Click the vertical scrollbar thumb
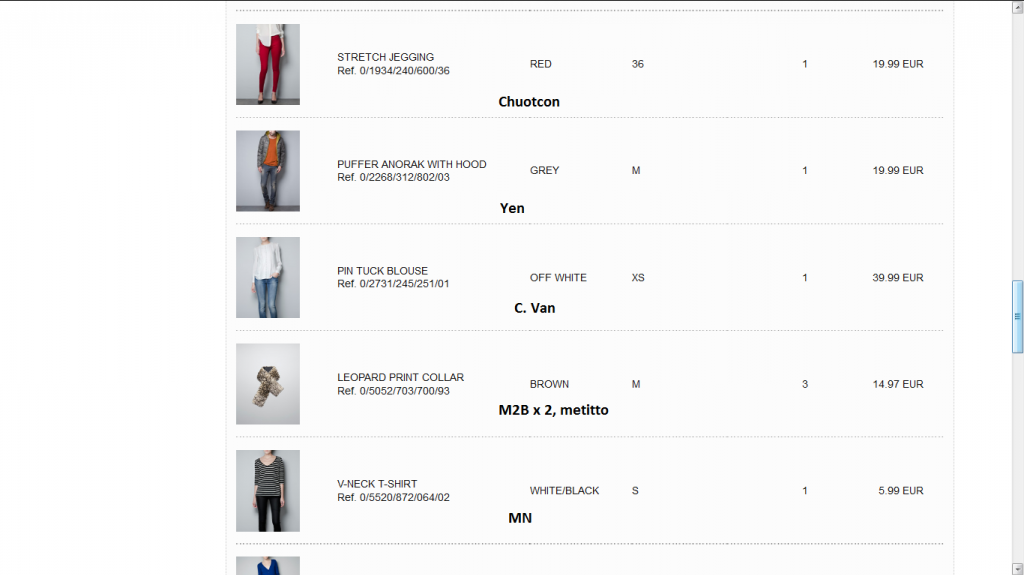The width and height of the screenshot is (1024, 575). click(1017, 317)
